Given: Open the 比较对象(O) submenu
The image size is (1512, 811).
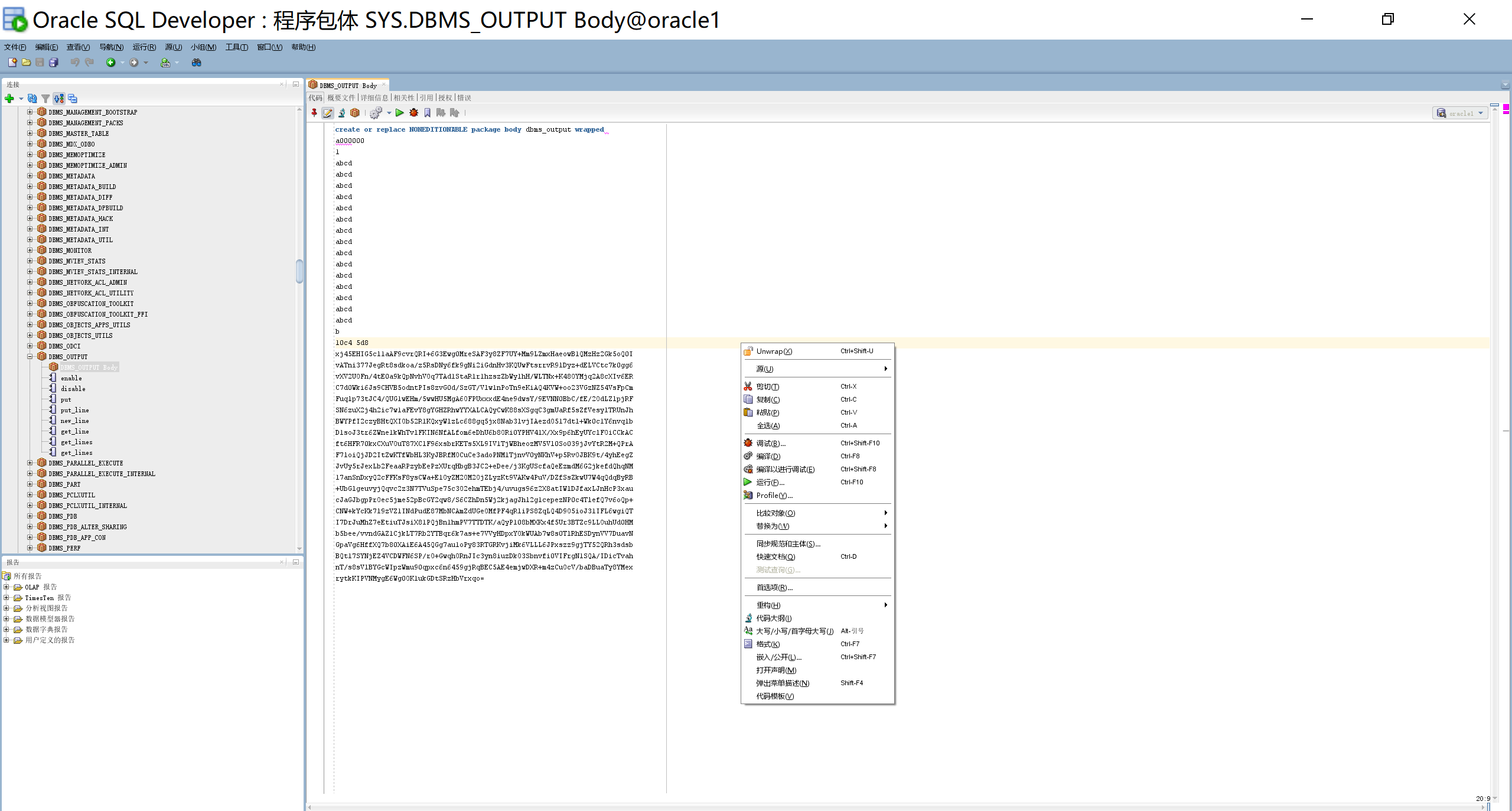Looking at the screenshot, I should click(817, 513).
